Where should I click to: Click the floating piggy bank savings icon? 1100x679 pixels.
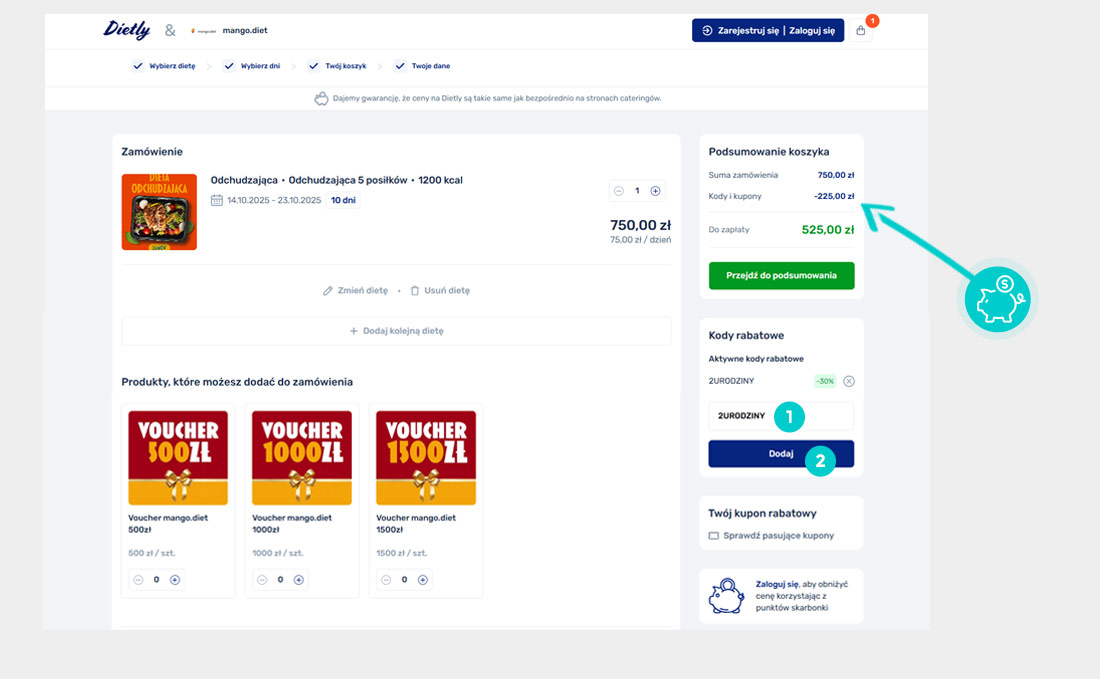pyautogui.click(x=997, y=300)
